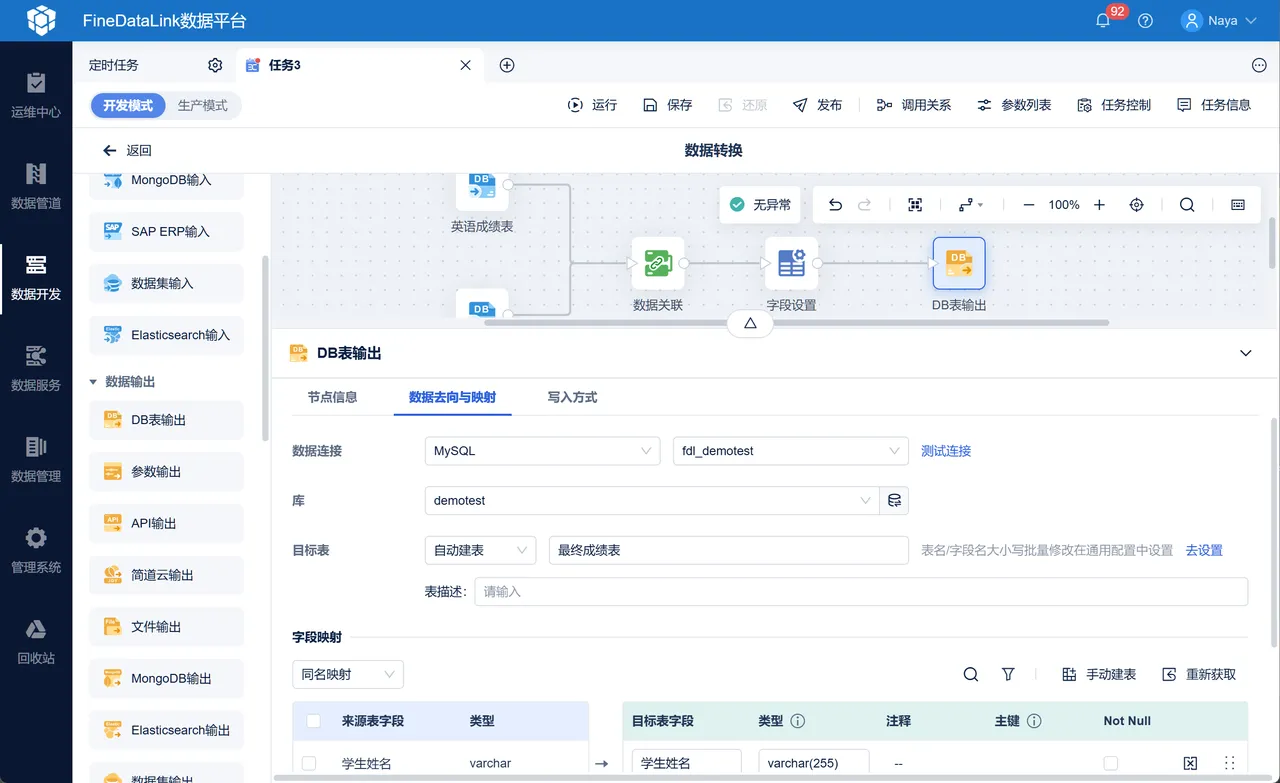Switch to the 节点信息 tab
The width and height of the screenshot is (1280, 783).
point(332,397)
